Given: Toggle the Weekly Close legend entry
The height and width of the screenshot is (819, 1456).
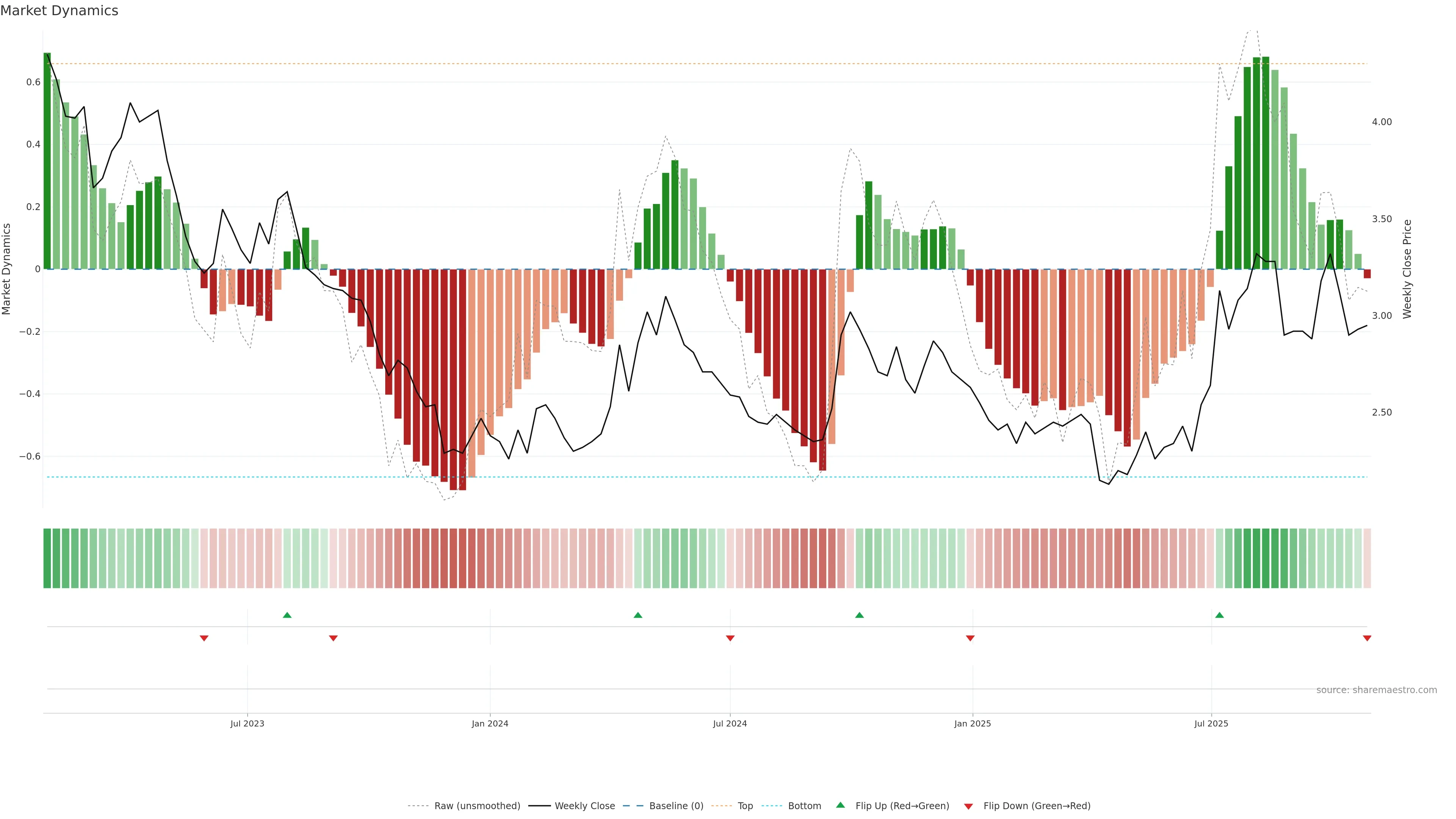Looking at the screenshot, I should [x=584, y=806].
